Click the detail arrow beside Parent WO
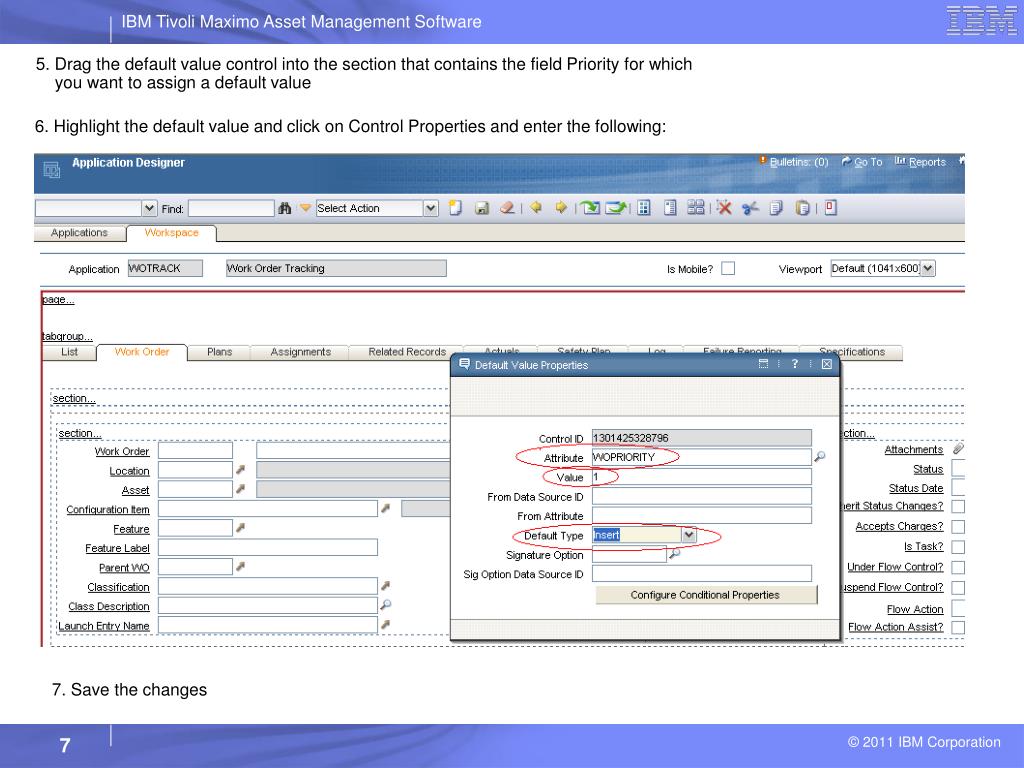This screenshot has height=768, width=1024. point(240,567)
